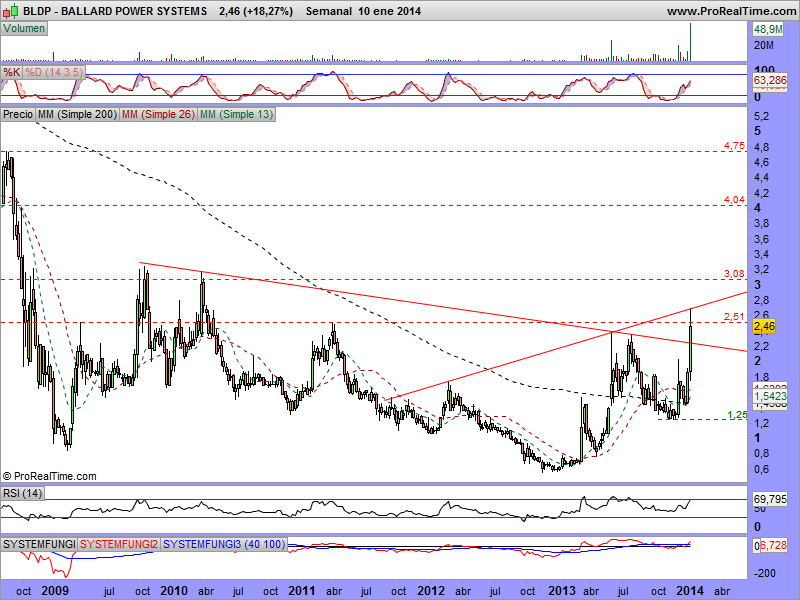Click the 3,08 resistance level label

coord(734,273)
